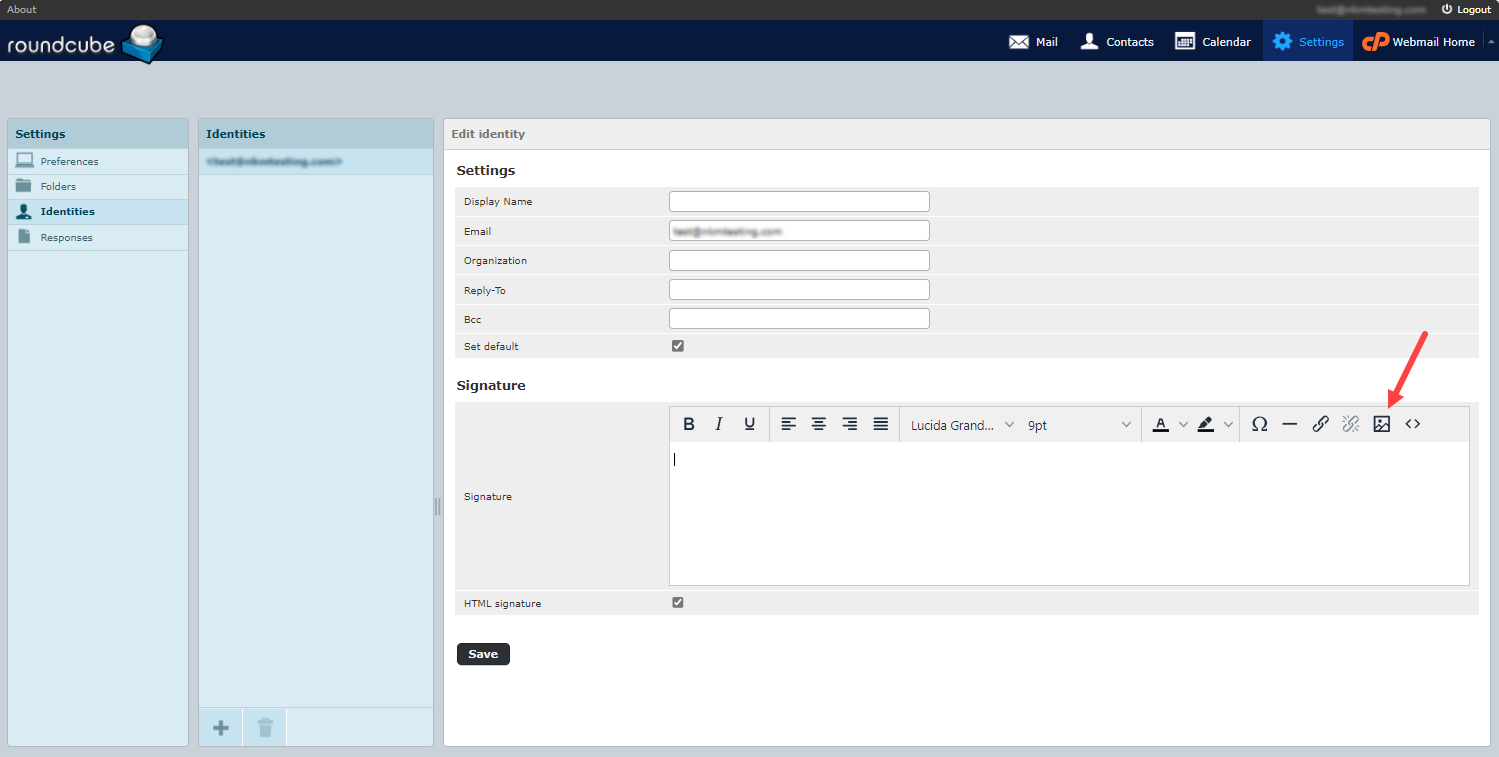Apply the text color A button
This screenshot has width=1499, height=757.
pyautogui.click(x=1160, y=424)
